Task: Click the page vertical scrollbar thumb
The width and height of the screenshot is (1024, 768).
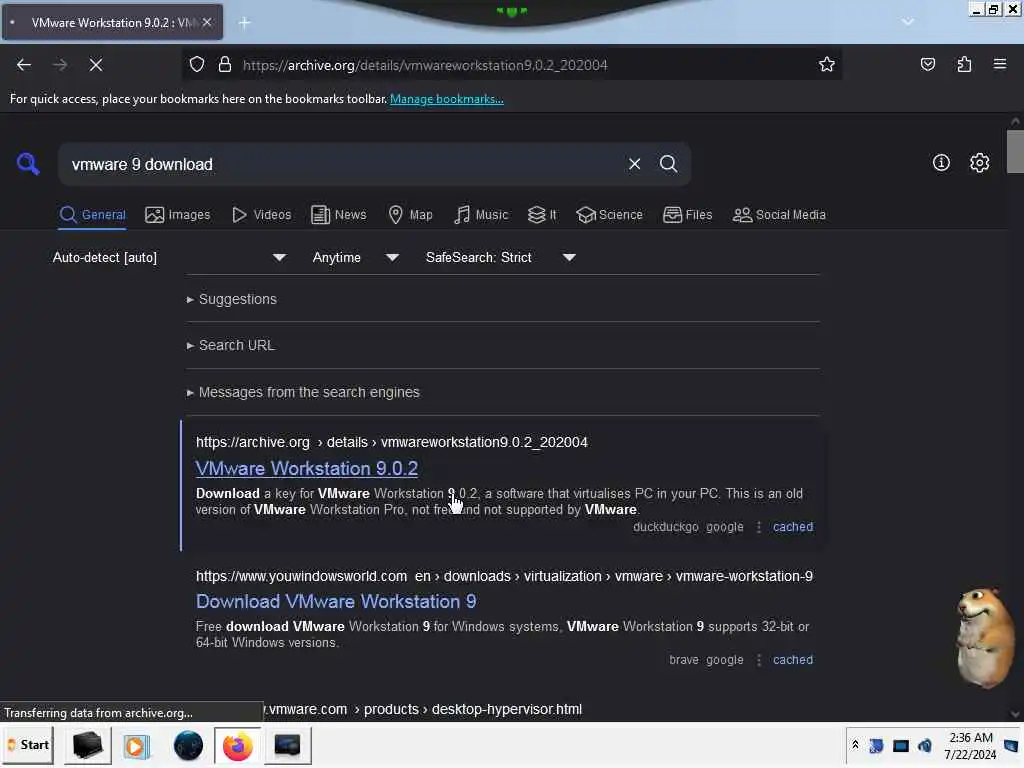Action: point(1015,152)
